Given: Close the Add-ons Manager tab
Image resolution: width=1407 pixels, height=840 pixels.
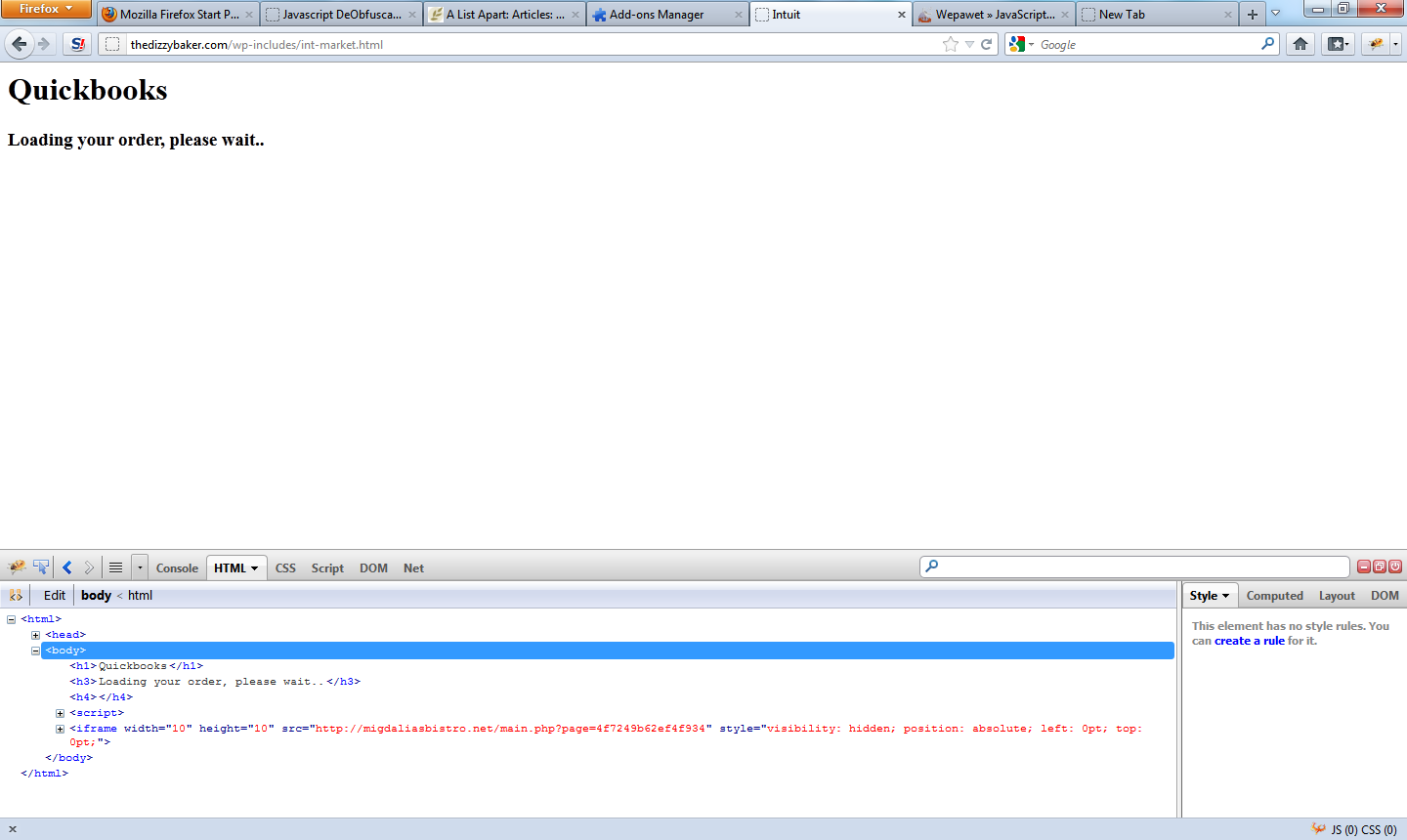Looking at the screenshot, I should (739, 15).
